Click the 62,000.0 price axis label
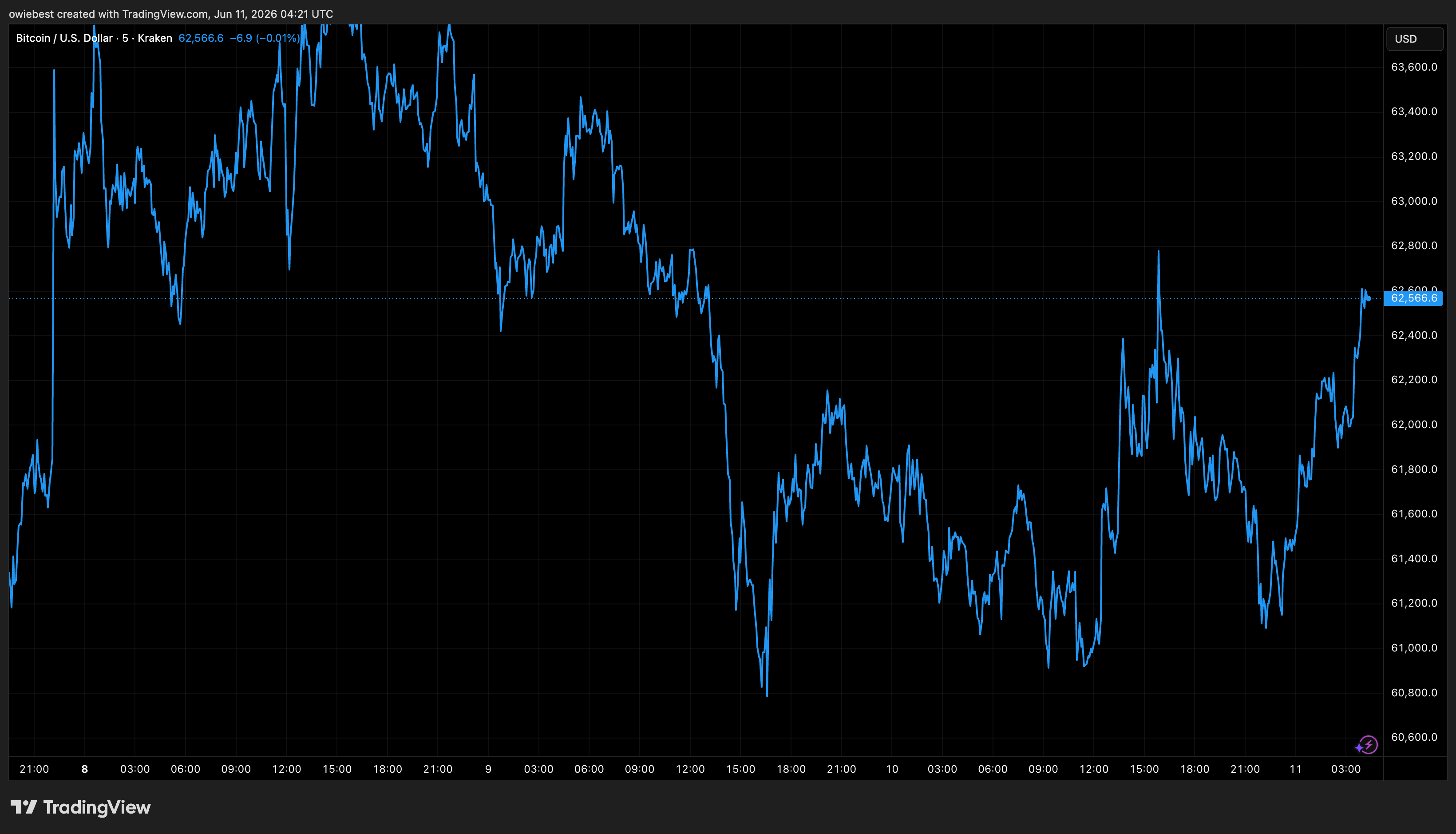 coord(1414,425)
